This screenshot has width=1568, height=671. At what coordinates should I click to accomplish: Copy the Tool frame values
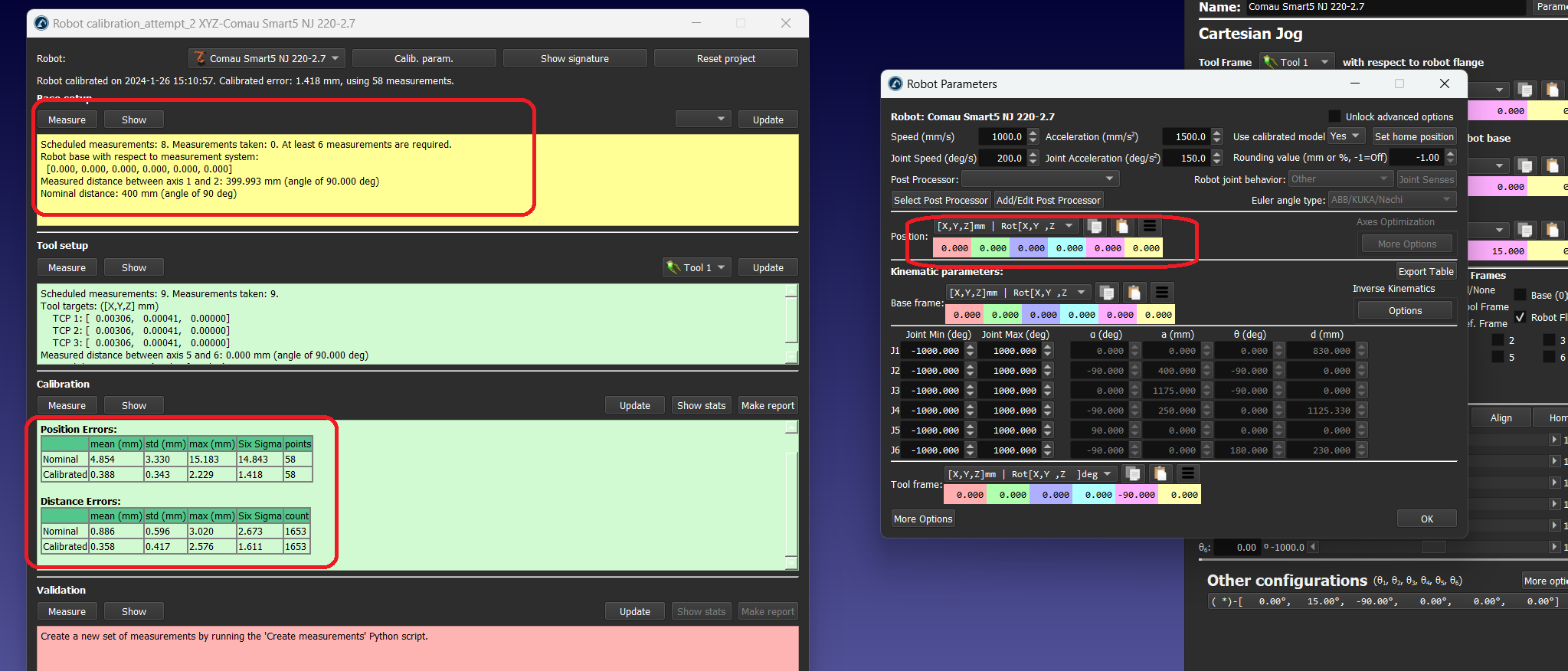[x=1133, y=474]
